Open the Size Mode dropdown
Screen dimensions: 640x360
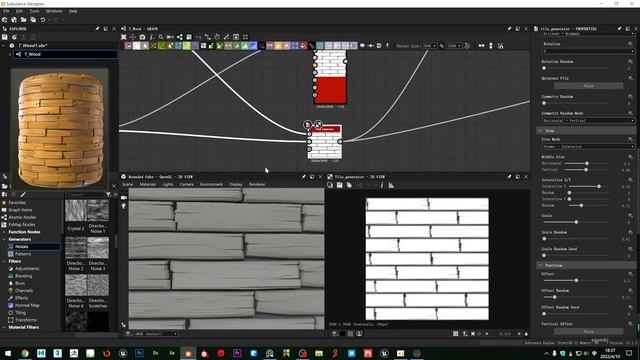(588, 147)
